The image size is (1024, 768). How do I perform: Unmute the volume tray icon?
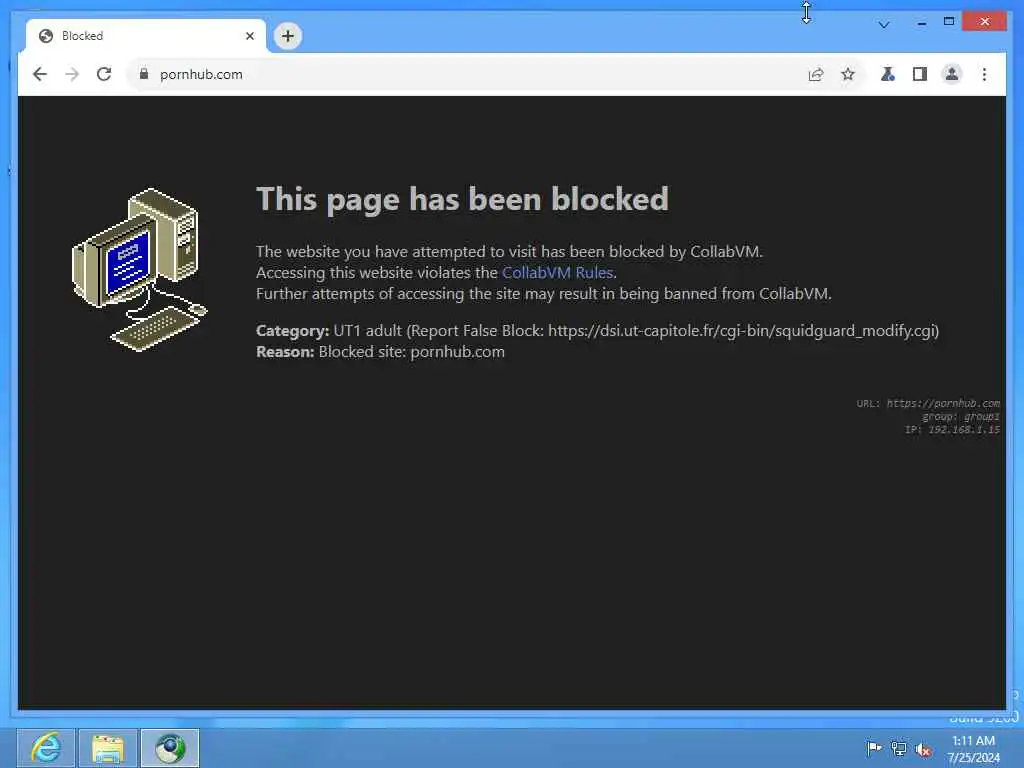923,749
